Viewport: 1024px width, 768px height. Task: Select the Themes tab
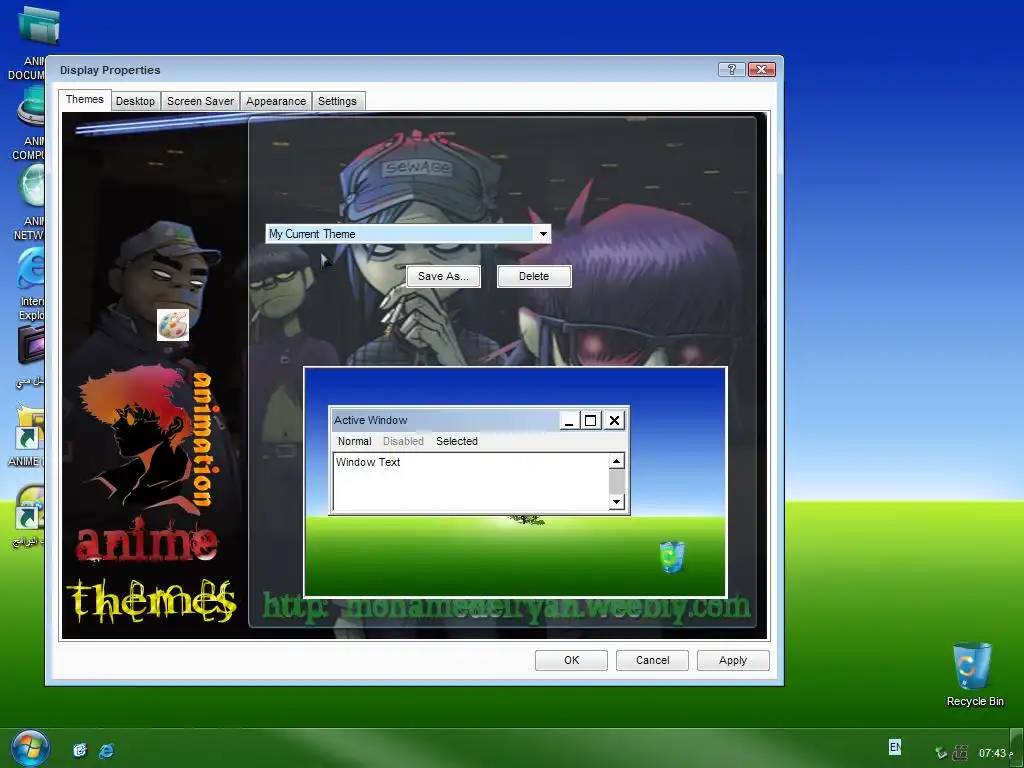pos(84,99)
